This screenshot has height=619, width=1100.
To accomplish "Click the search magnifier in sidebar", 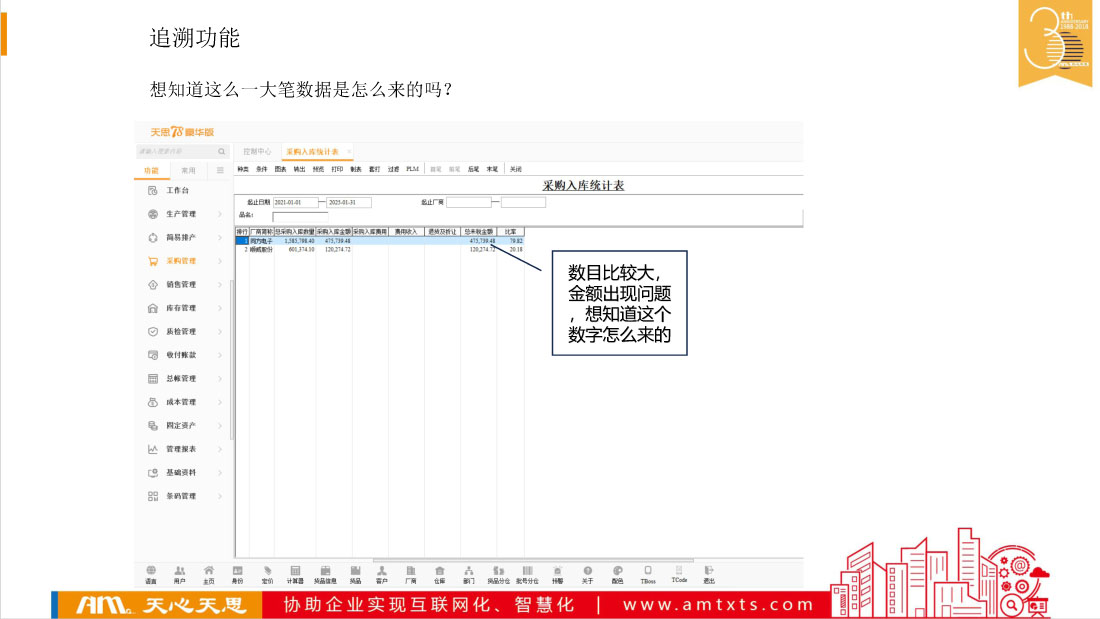I will point(222,151).
